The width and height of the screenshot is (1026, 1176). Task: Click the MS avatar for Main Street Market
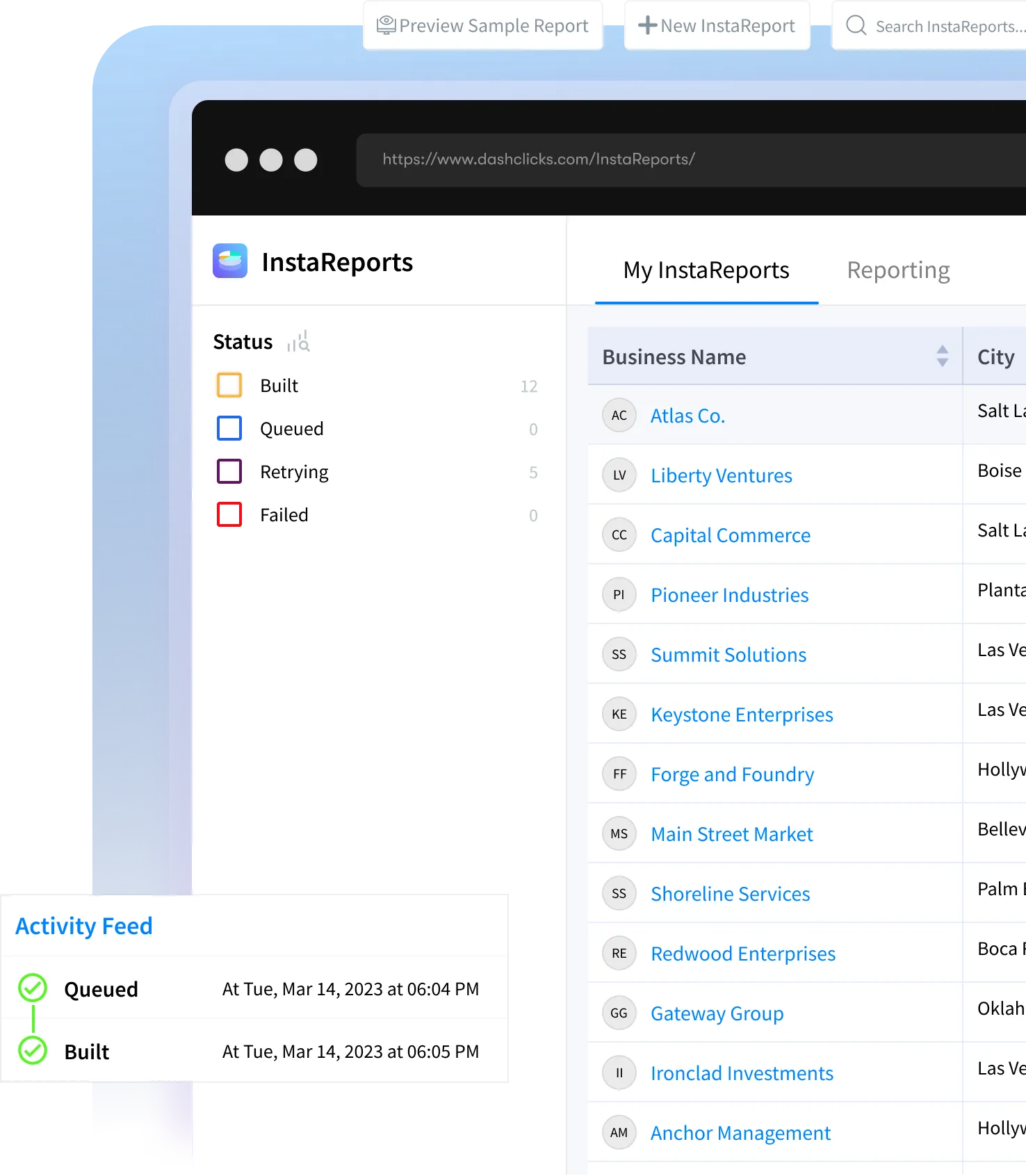(x=619, y=833)
